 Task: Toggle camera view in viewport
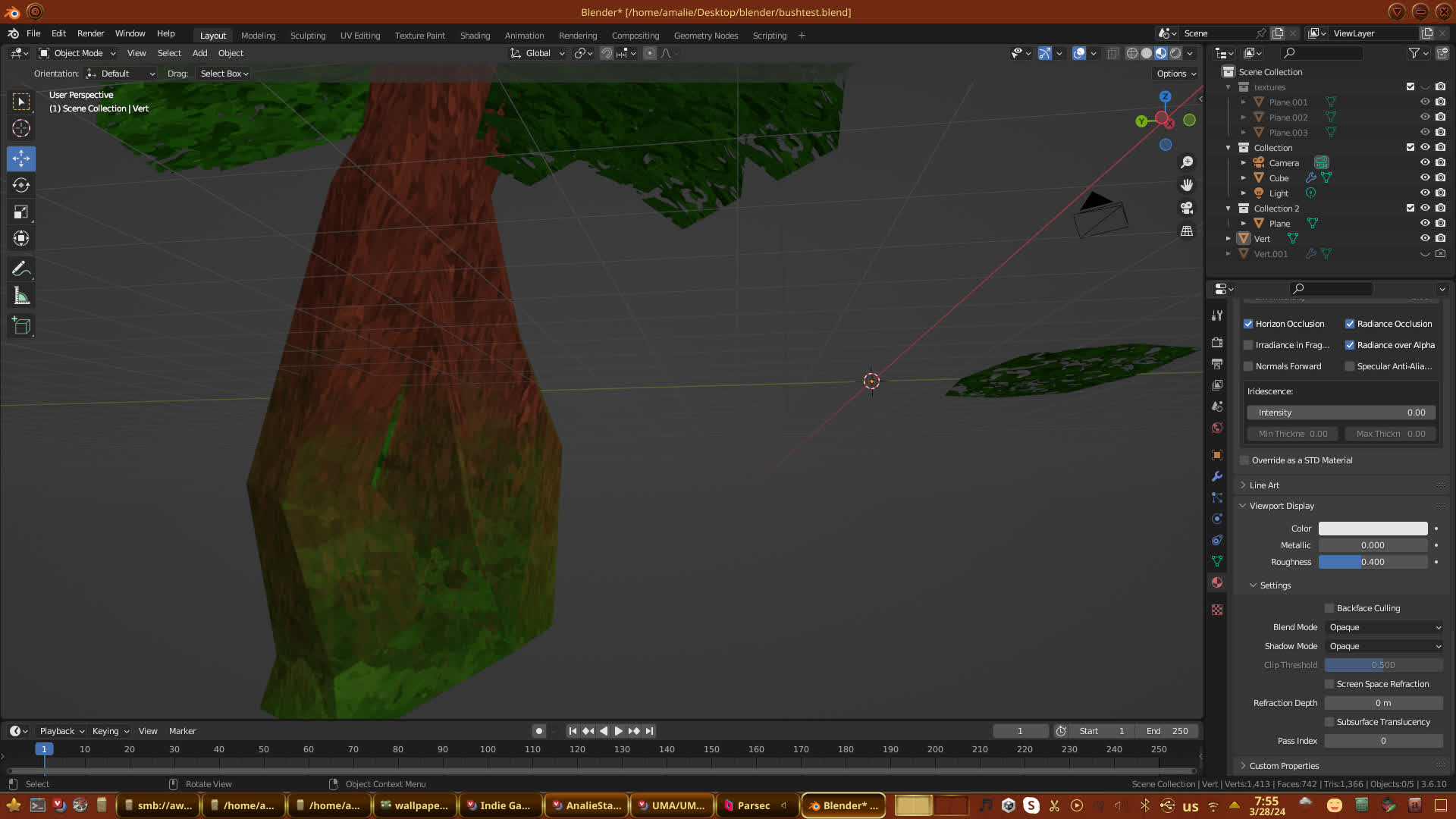(1187, 208)
